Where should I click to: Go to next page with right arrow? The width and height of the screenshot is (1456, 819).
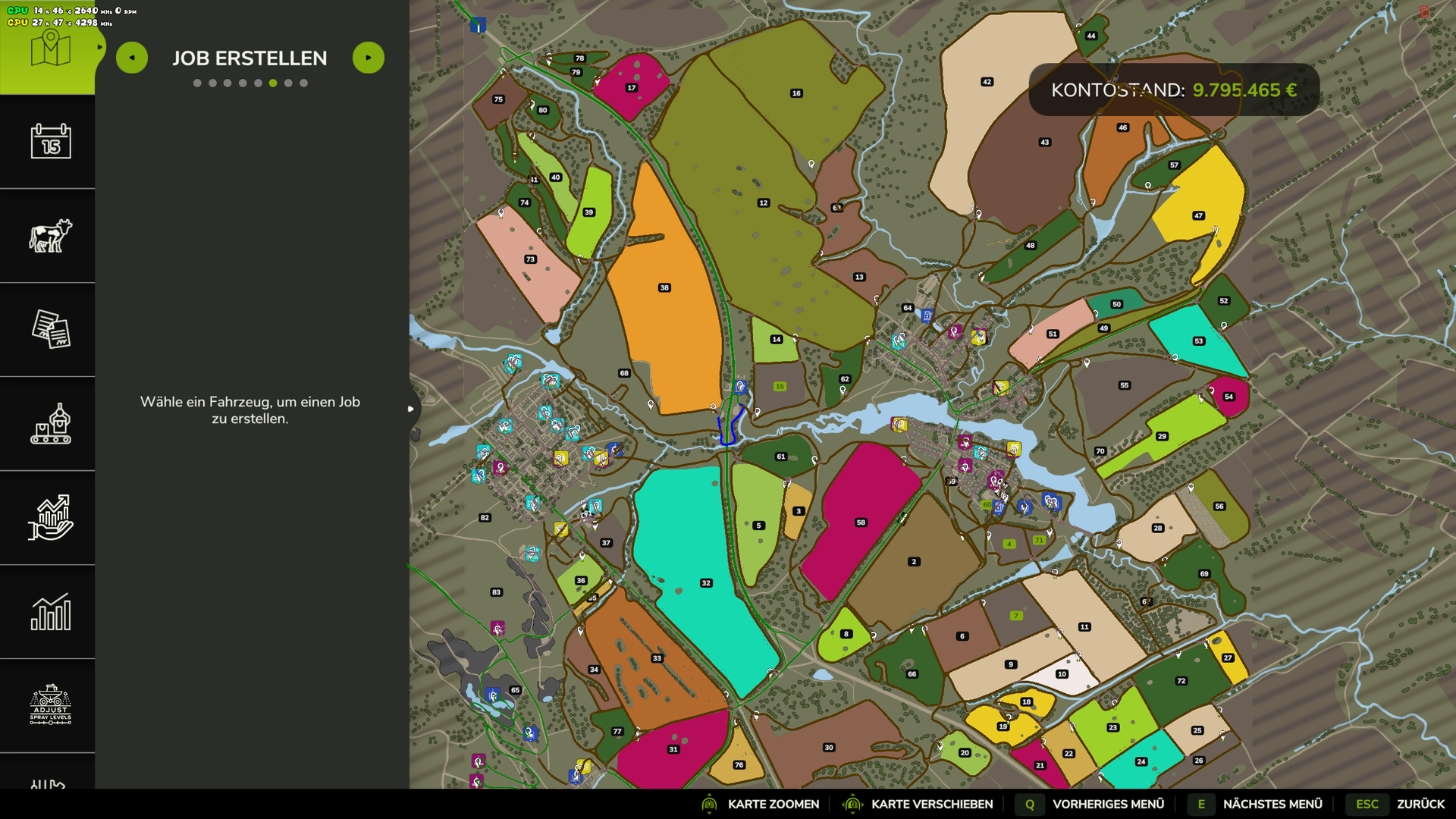click(369, 58)
